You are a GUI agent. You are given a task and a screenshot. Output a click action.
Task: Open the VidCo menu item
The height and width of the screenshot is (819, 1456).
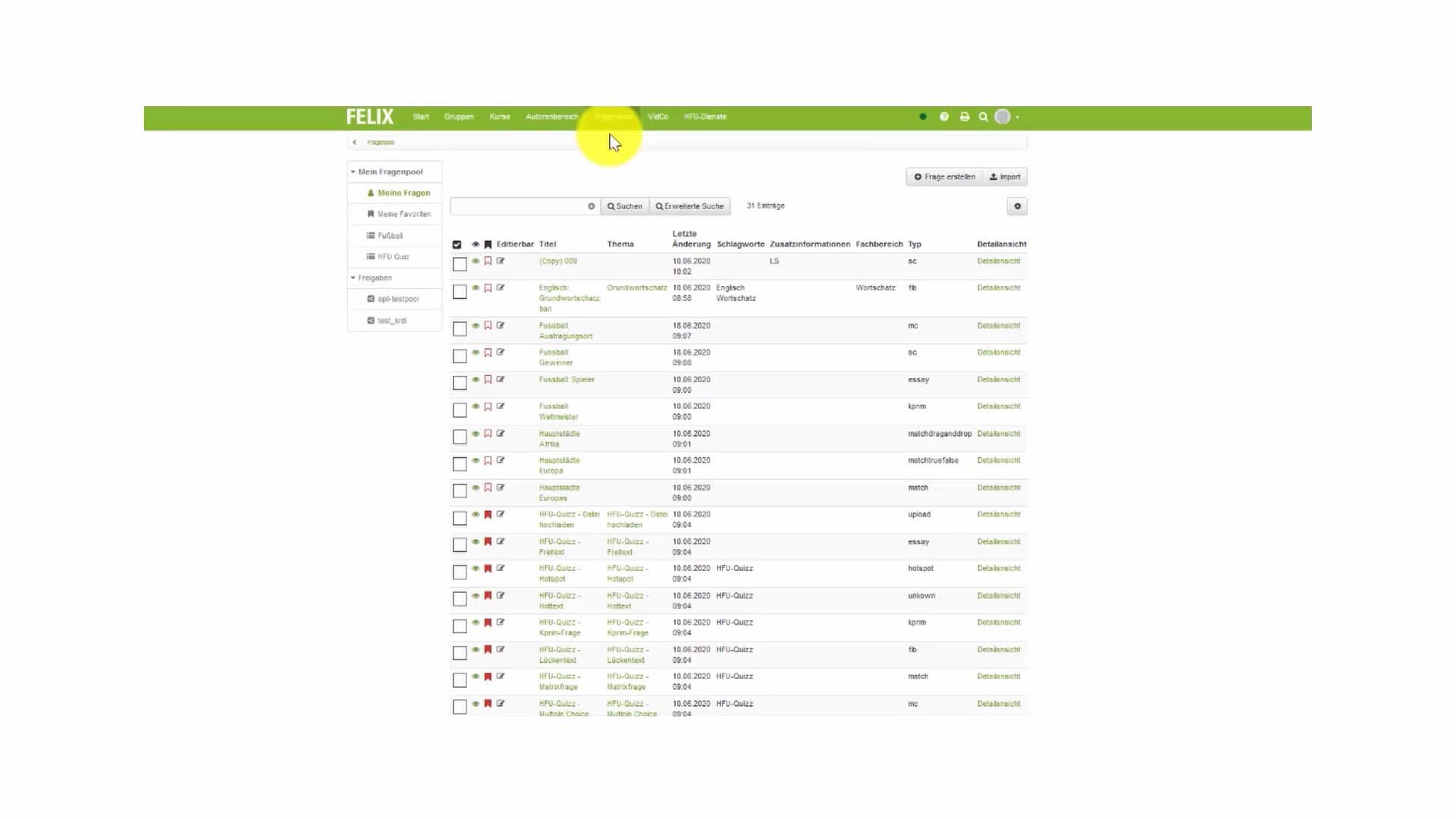(x=657, y=117)
